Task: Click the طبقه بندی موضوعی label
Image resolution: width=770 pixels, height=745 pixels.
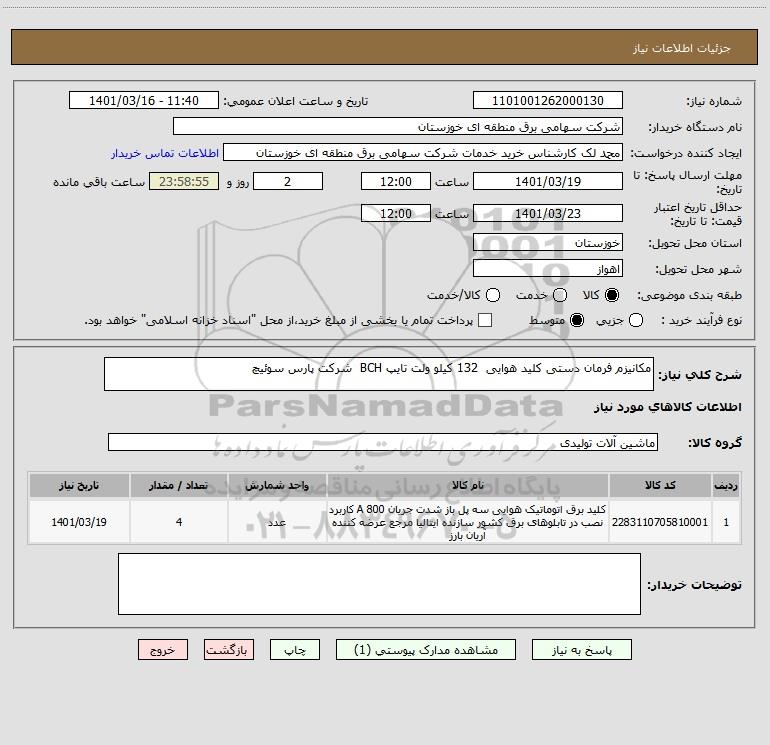Action: [689, 295]
